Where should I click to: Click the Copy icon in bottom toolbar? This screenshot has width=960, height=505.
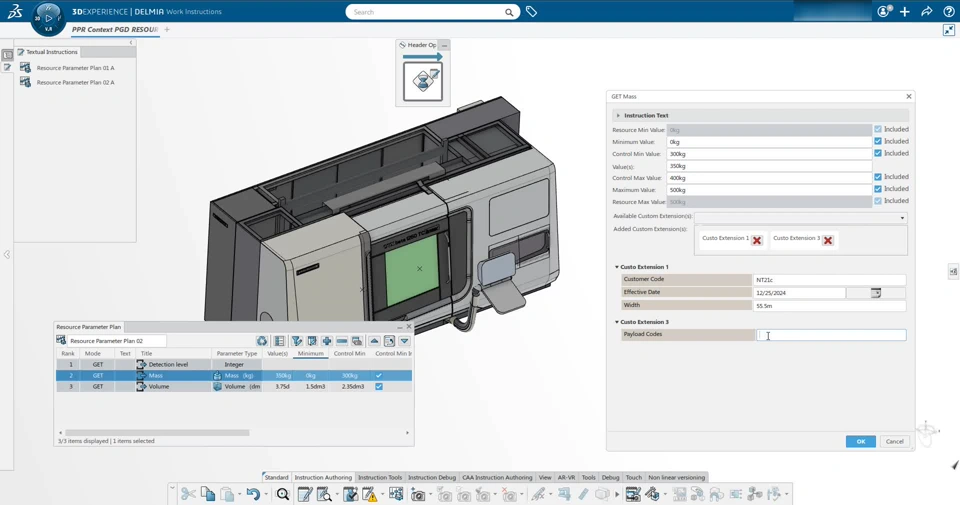[208, 494]
